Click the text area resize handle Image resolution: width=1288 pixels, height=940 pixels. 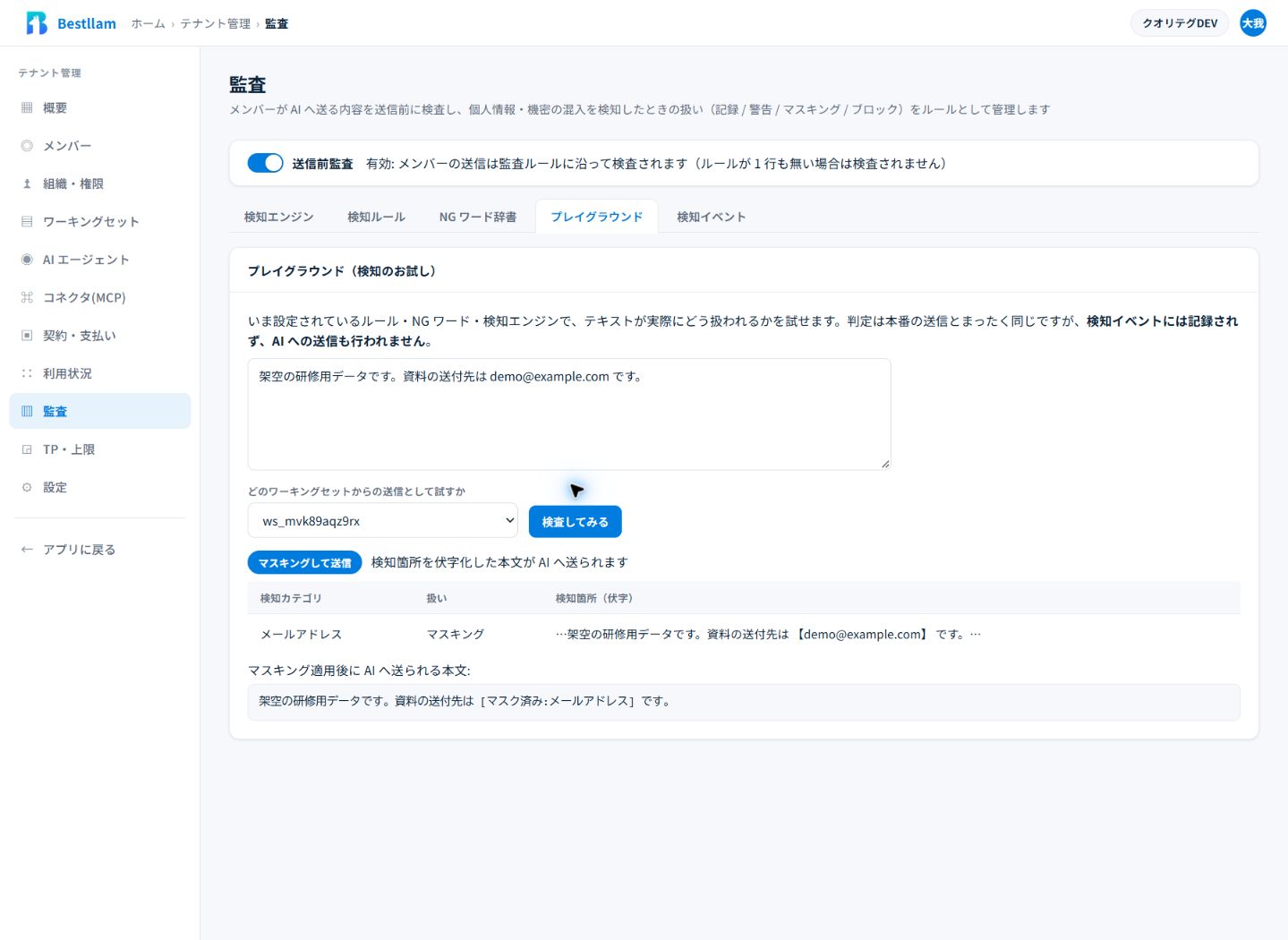885,464
